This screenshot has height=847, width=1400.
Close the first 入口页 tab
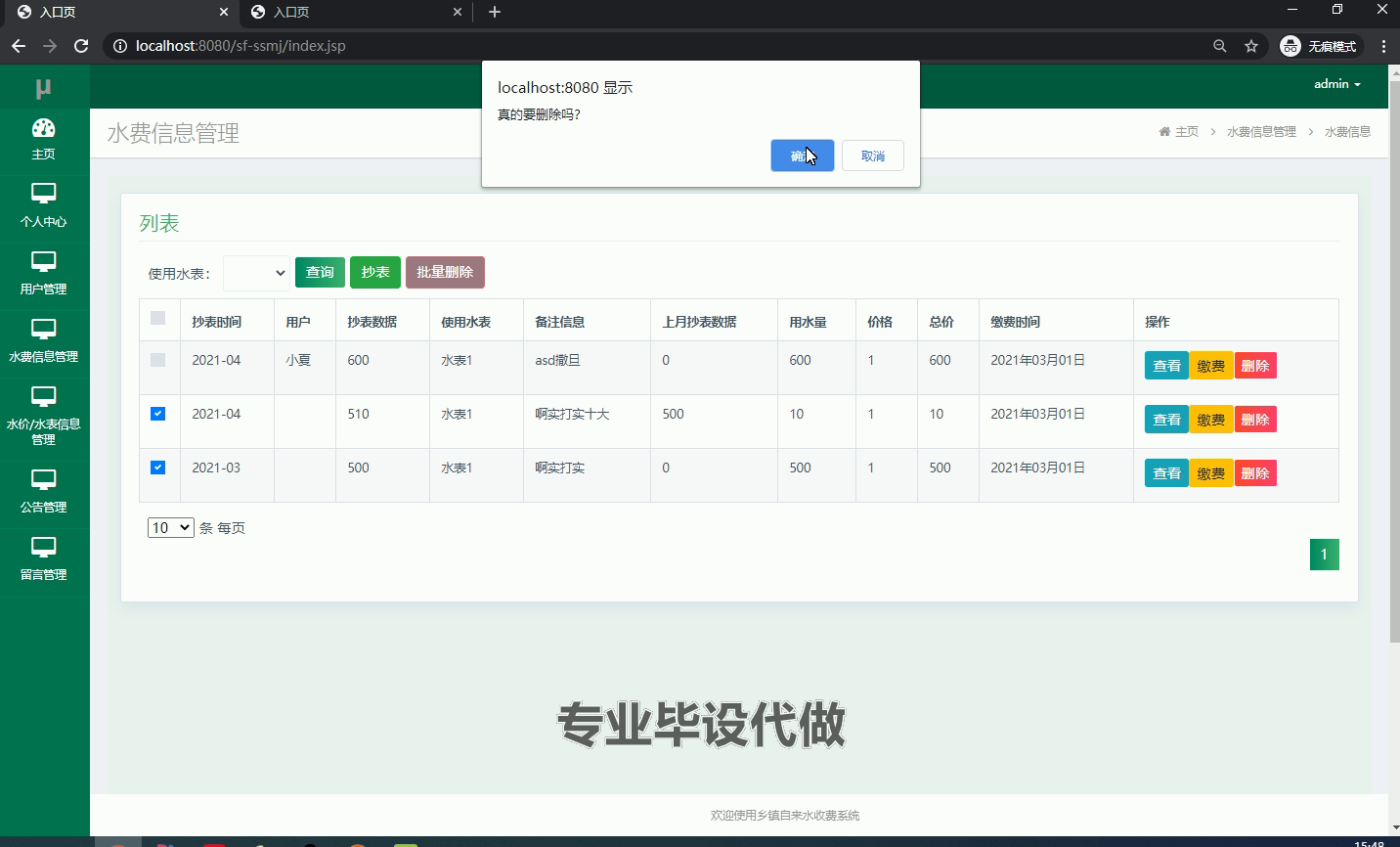click(x=224, y=12)
